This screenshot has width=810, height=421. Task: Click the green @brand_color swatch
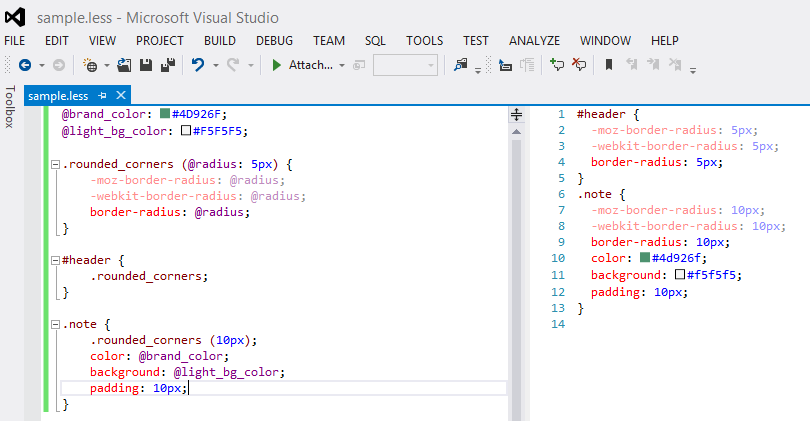click(165, 114)
